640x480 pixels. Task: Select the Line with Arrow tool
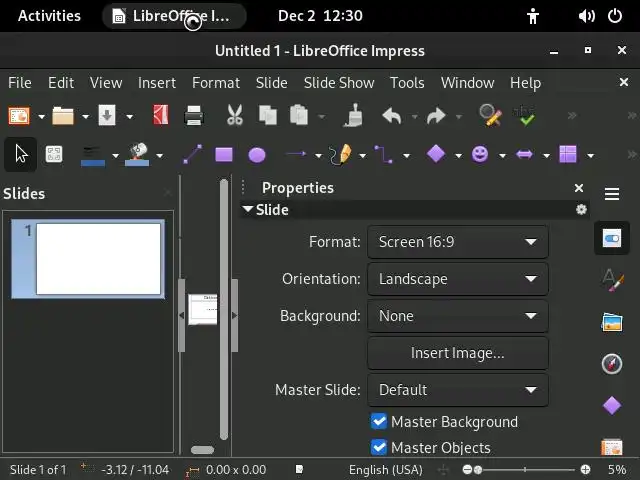coord(297,154)
